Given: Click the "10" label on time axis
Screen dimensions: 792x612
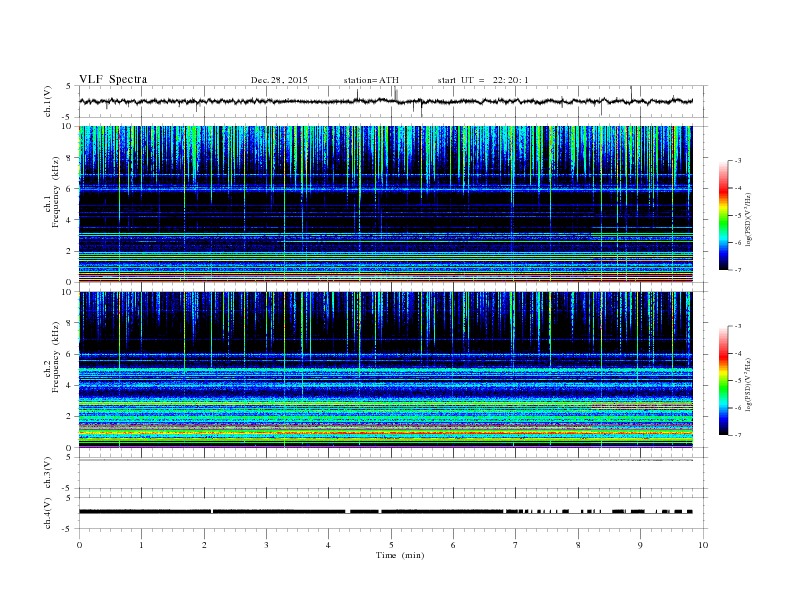Looking at the screenshot, I should pyautogui.click(x=703, y=545).
